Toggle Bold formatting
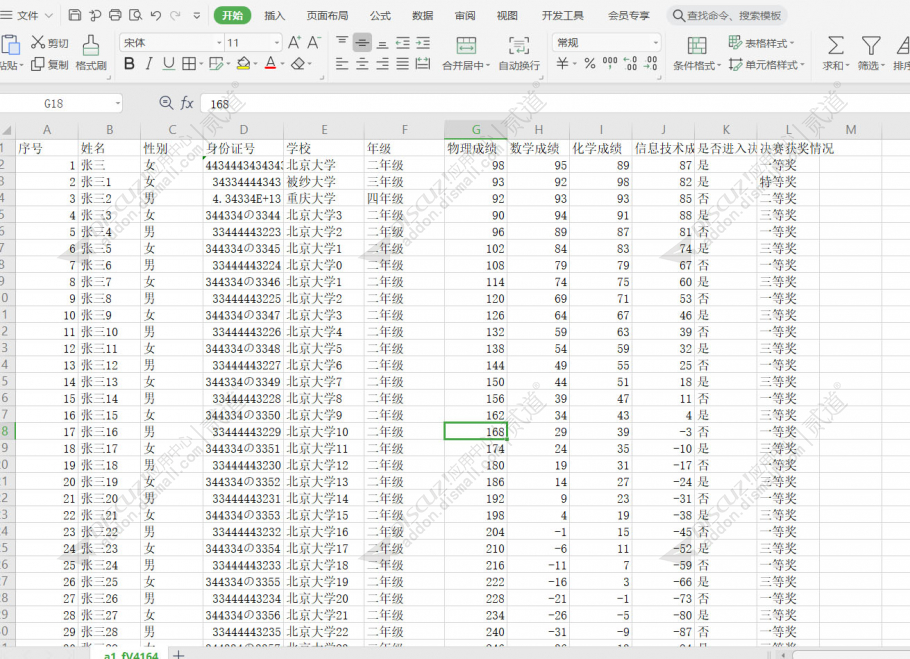This screenshot has height=659, width=910. click(x=129, y=64)
